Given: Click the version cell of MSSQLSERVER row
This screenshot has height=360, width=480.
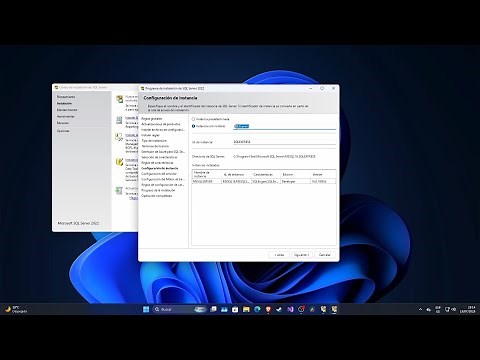Looking at the screenshot, I should pos(323,181).
